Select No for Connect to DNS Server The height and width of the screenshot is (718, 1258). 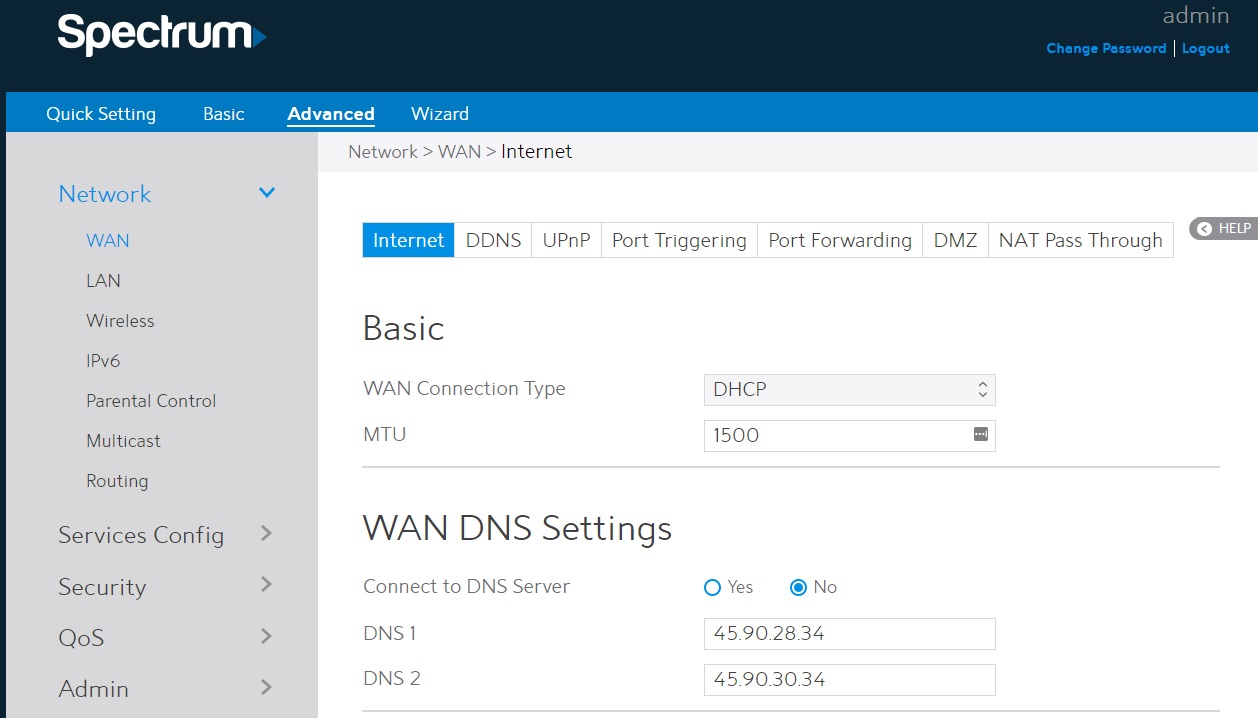pos(798,588)
